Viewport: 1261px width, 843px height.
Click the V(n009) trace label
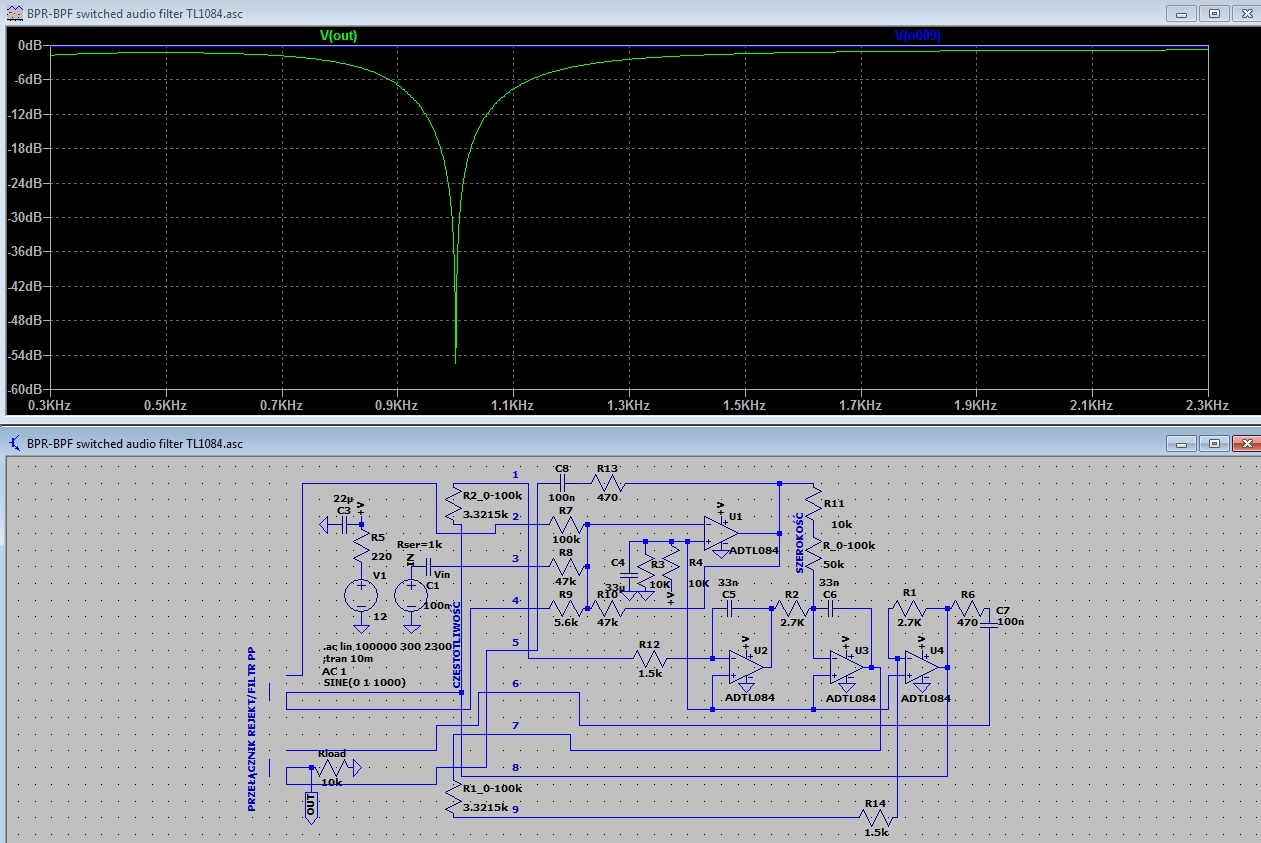point(917,35)
